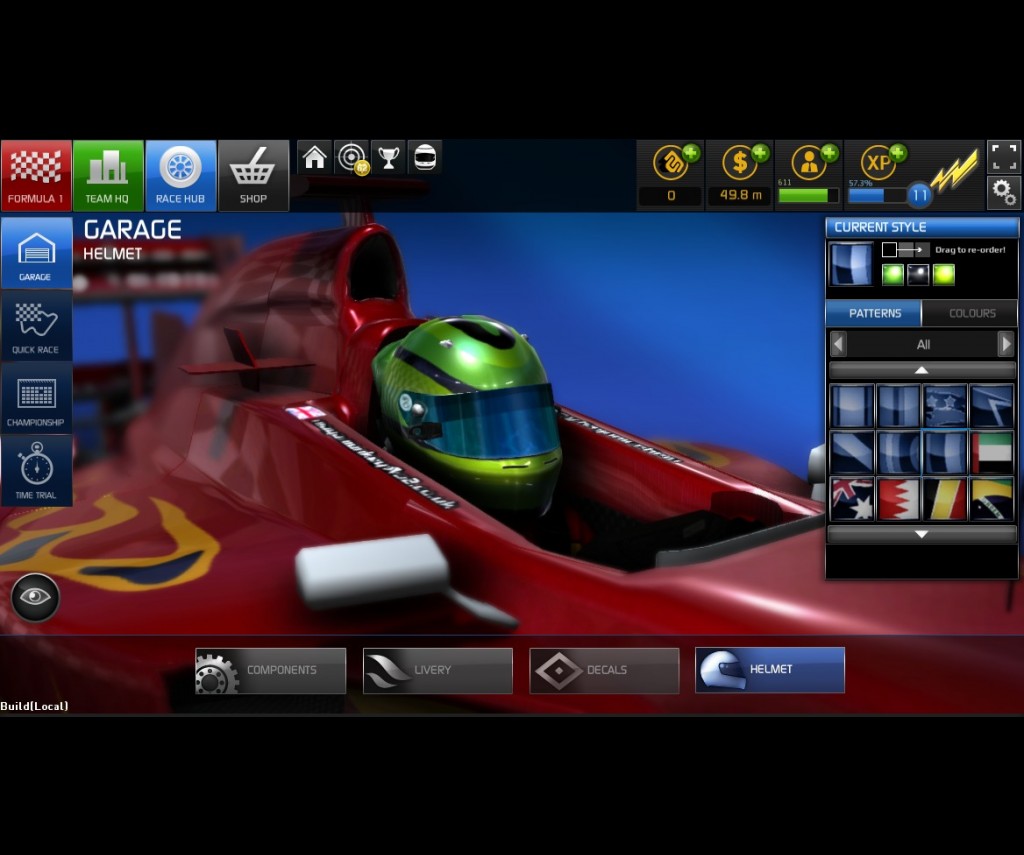Open Time Trial stopwatch in sidebar

[36, 471]
